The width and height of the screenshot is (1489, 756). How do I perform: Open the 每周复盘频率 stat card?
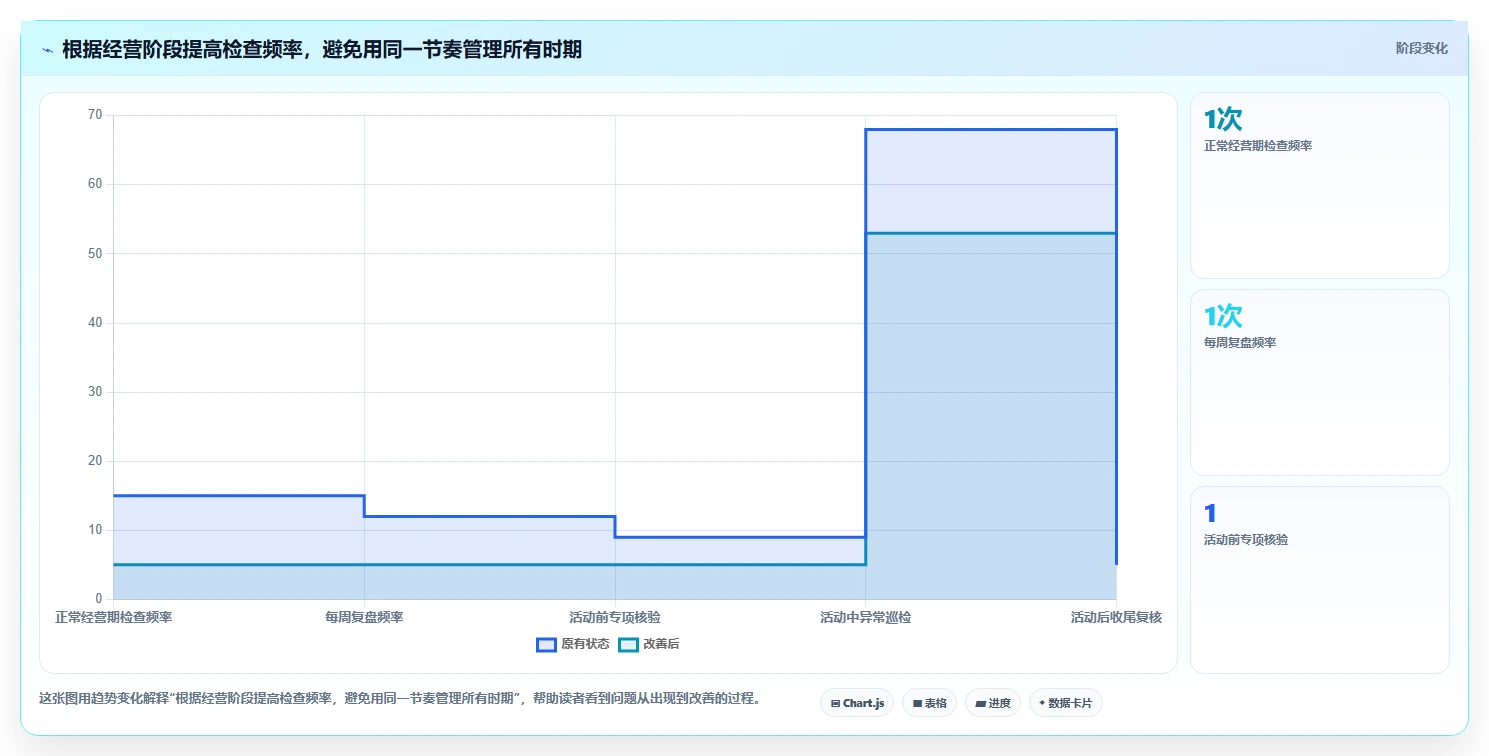[1319, 382]
